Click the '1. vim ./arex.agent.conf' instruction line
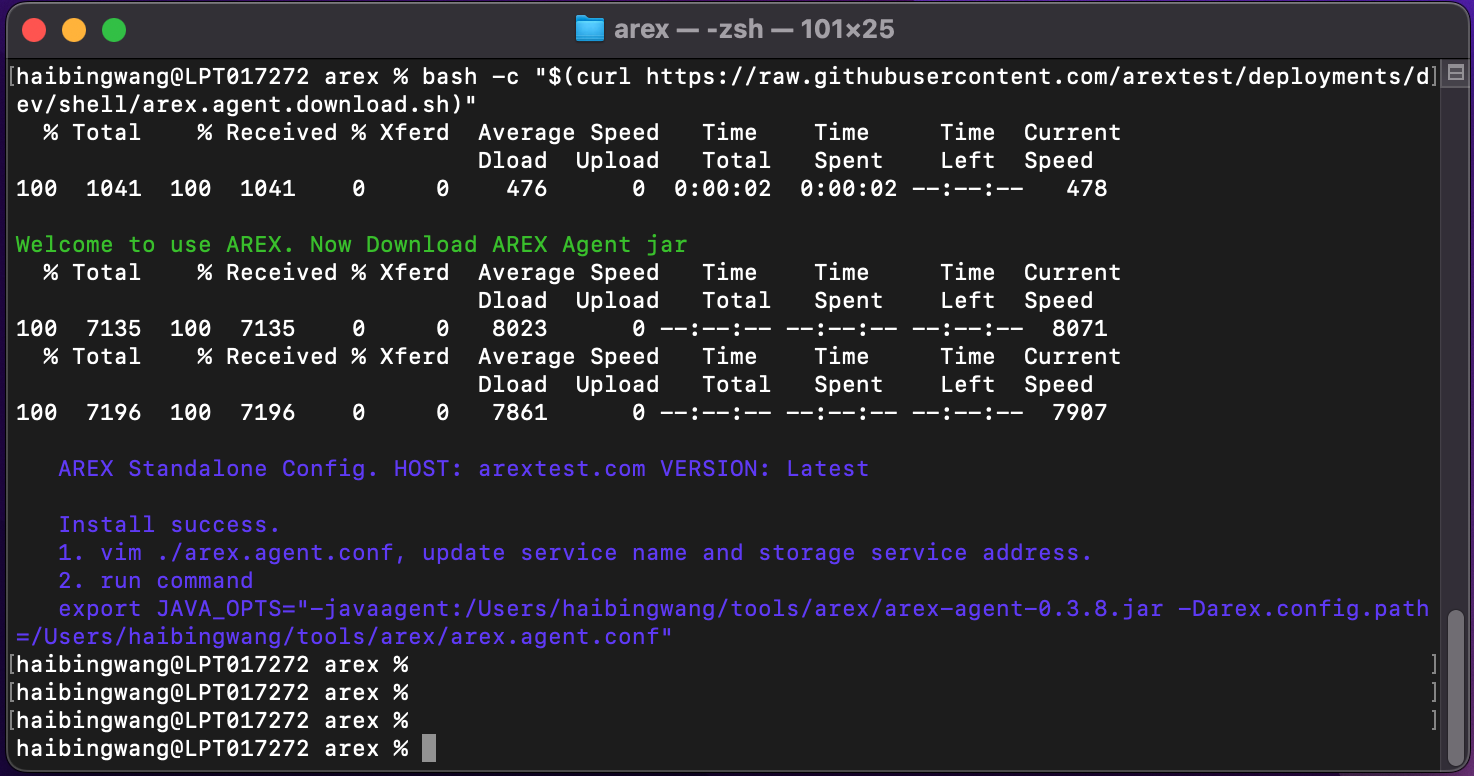Screen dimensions: 1474x776 (x=575, y=552)
